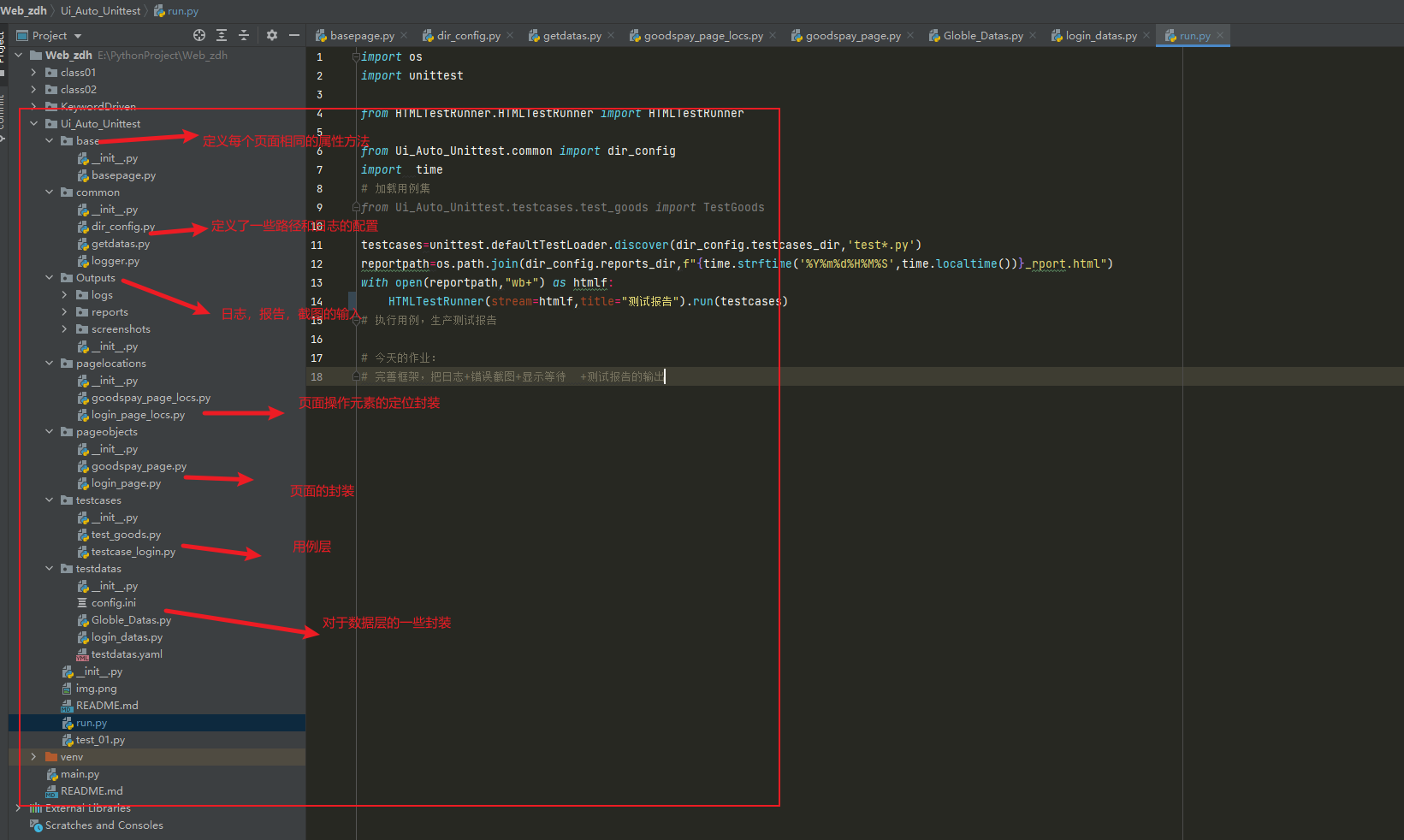
Task: Close the login_datas.py editor tab
Action: click(1146, 35)
